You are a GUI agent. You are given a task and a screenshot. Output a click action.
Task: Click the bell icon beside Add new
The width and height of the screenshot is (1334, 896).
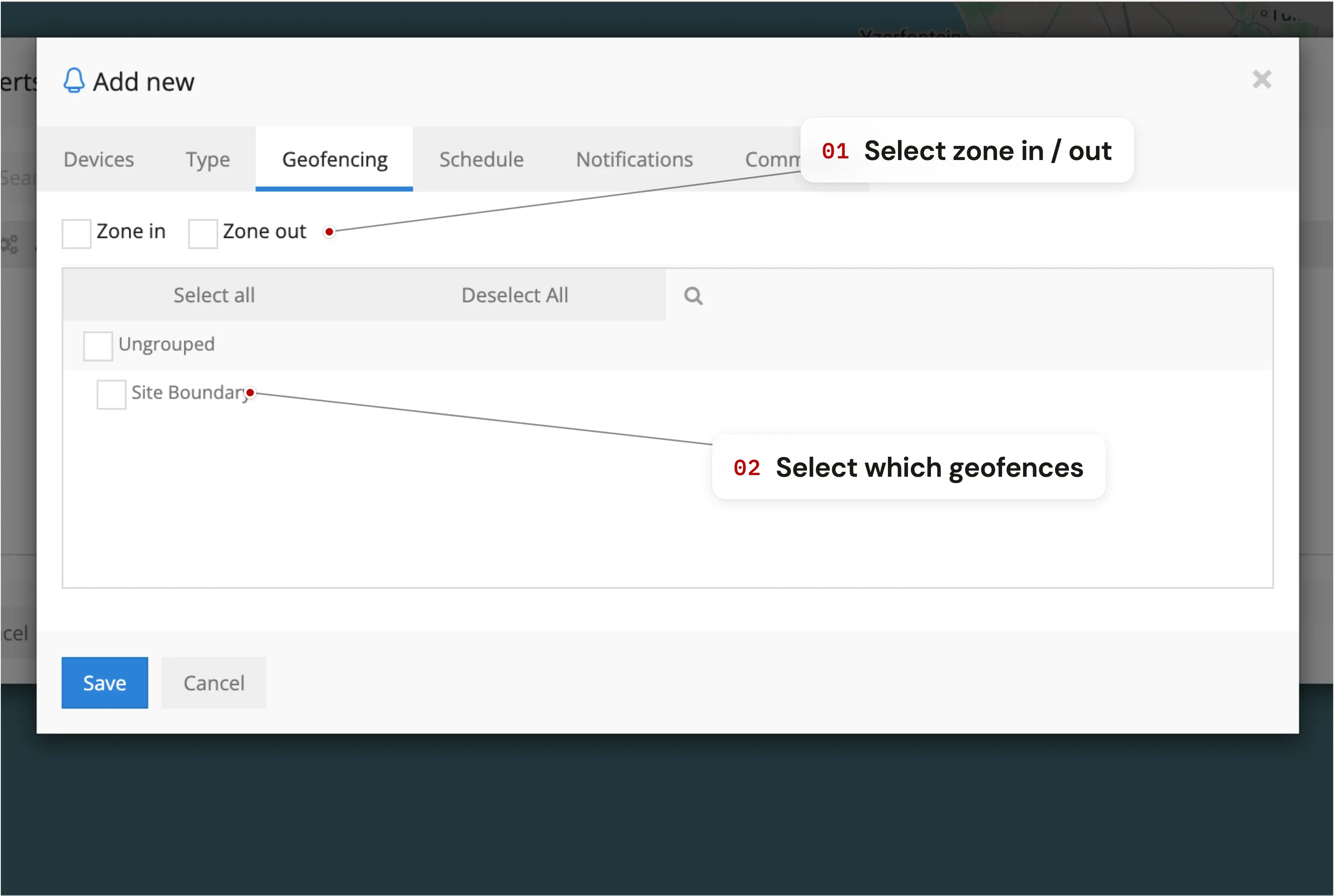[x=74, y=80]
